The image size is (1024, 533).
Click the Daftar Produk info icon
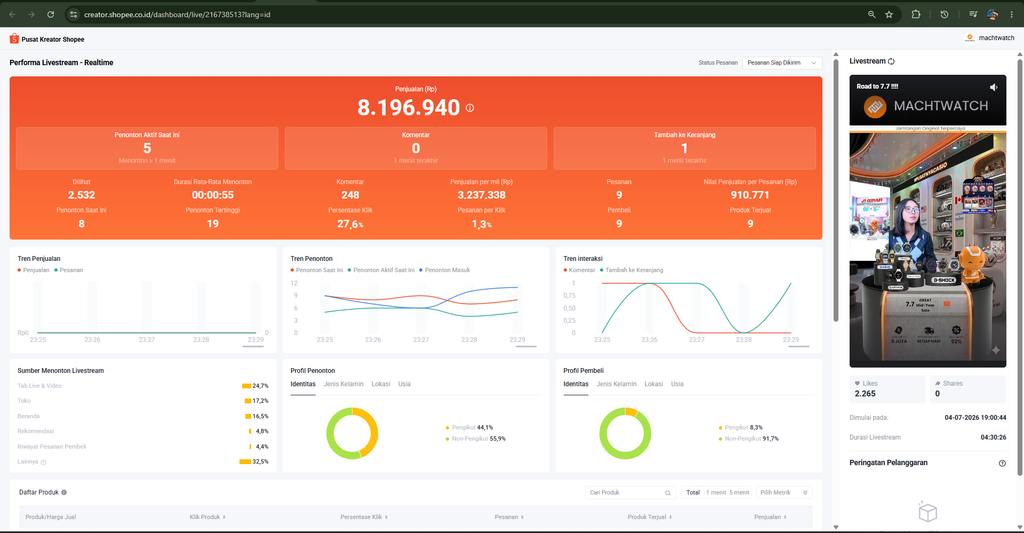[x=64, y=493]
